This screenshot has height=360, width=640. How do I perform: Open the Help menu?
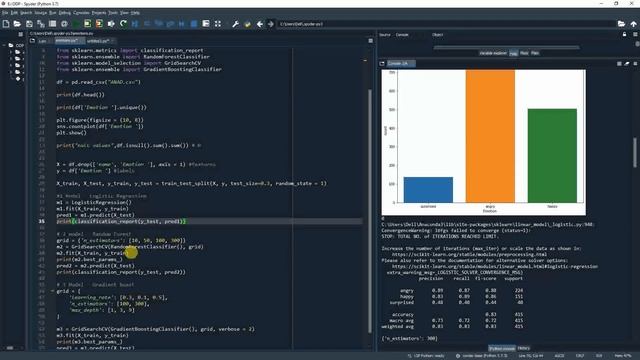click(x=135, y=13)
